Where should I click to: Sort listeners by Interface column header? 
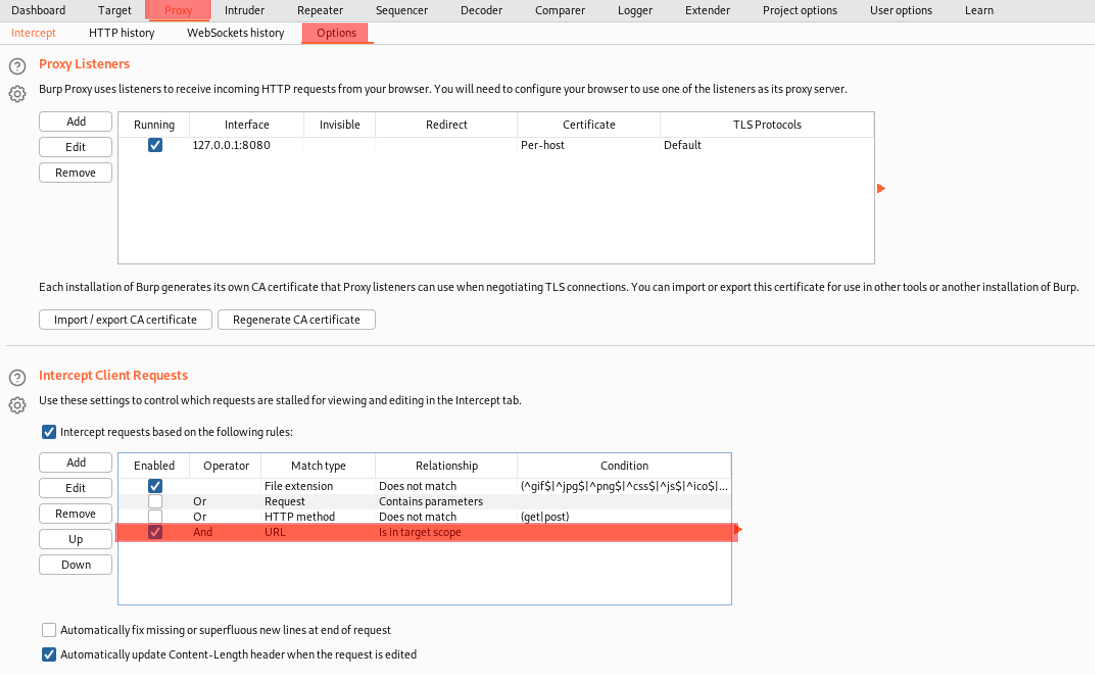[x=247, y=125]
